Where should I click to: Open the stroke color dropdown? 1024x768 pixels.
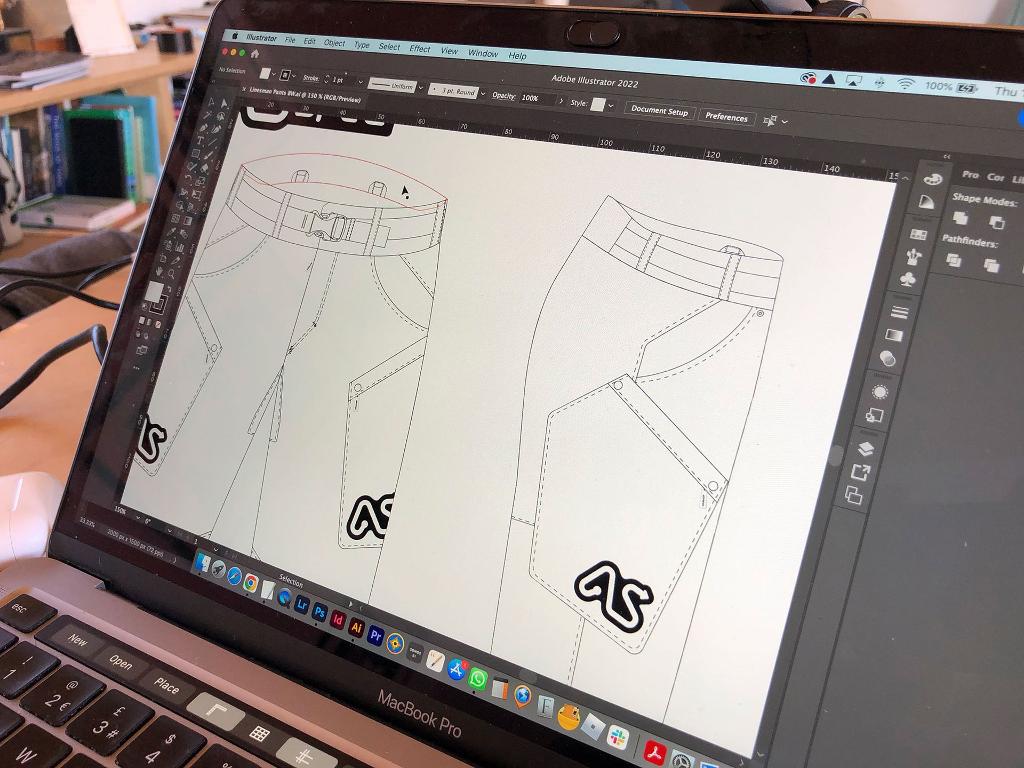point(287,75)
